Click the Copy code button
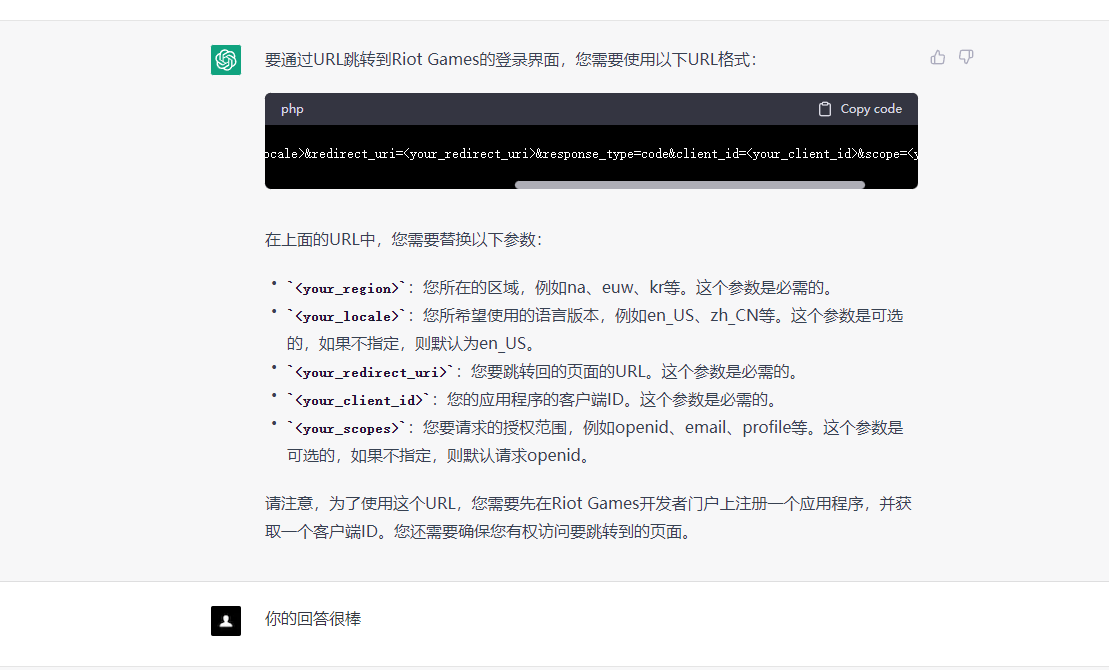Image resolution: width=1109 pixels, height=670 pixels. coord(860,109)
